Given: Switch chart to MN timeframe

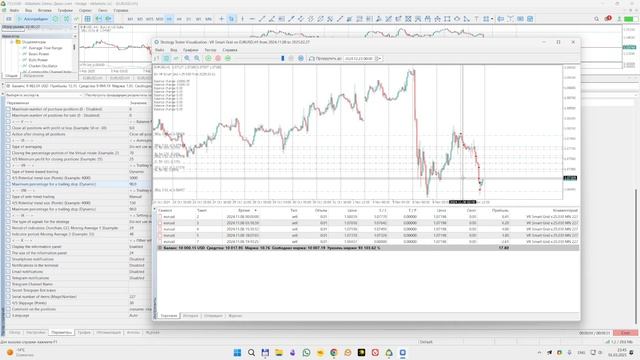Looking at the screenshot, I should coord(208,19).
